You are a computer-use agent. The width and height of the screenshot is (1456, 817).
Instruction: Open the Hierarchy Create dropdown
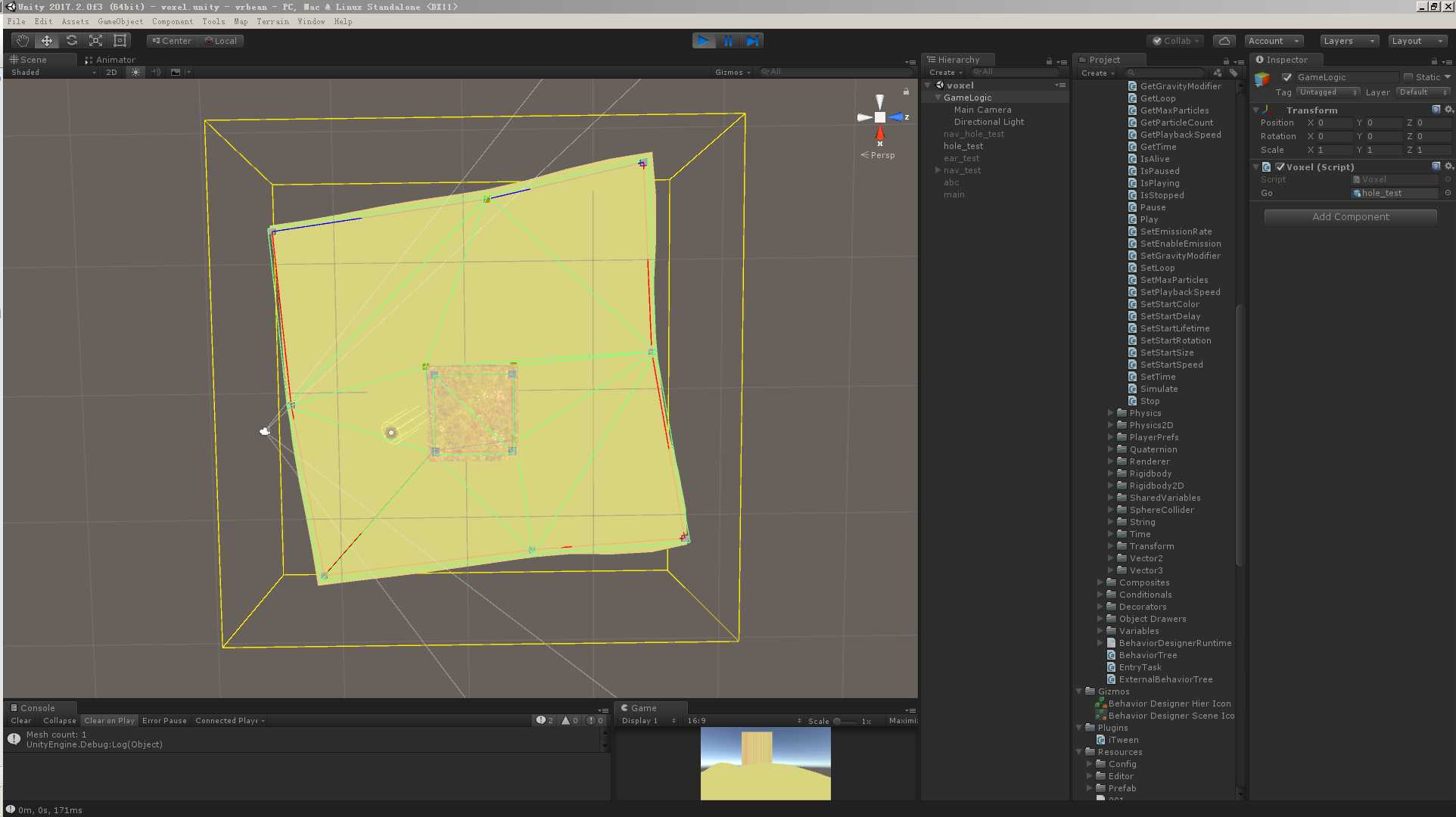point(945,73)
